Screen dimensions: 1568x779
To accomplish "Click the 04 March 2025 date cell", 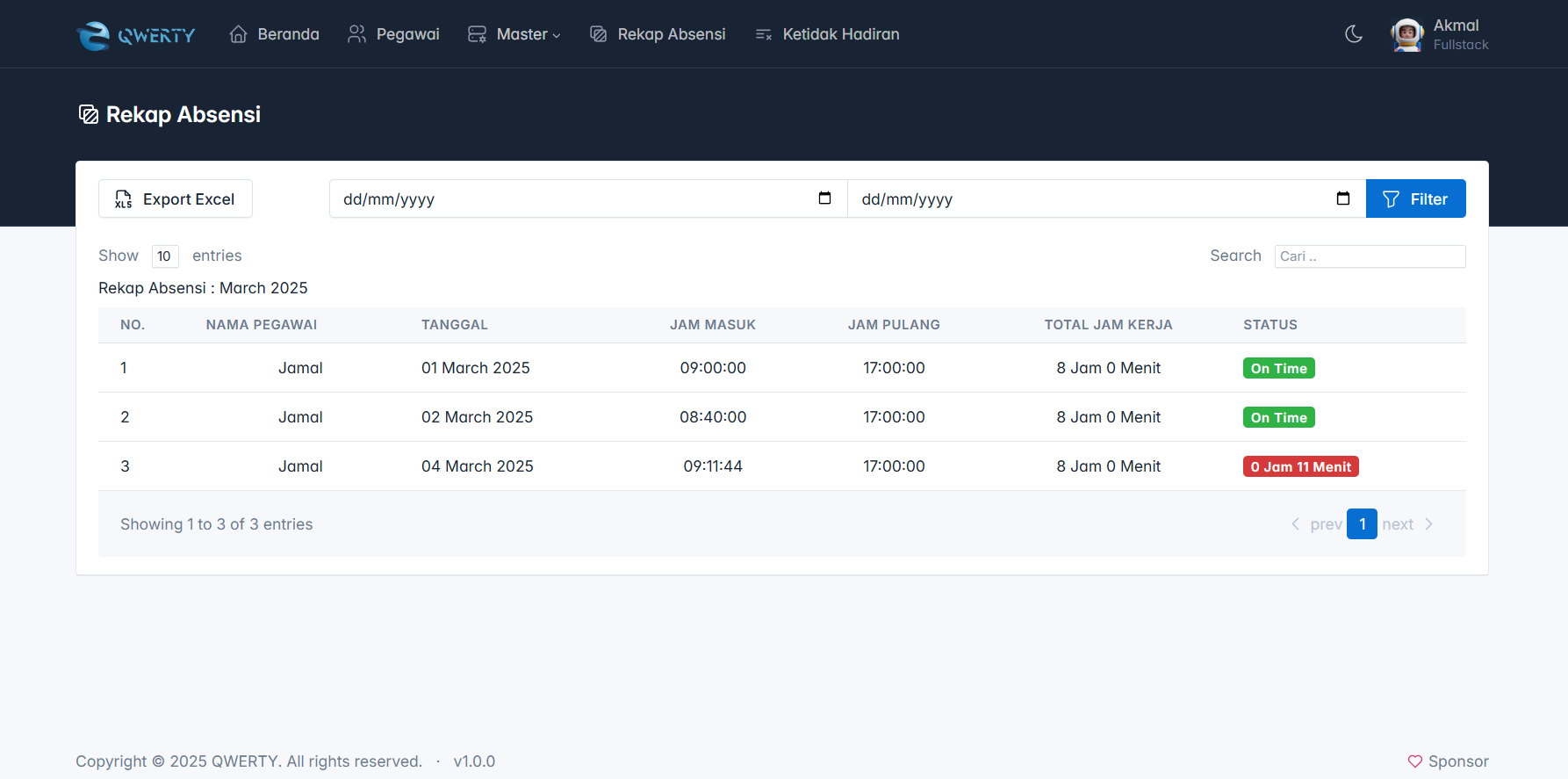I will (478, 466).
